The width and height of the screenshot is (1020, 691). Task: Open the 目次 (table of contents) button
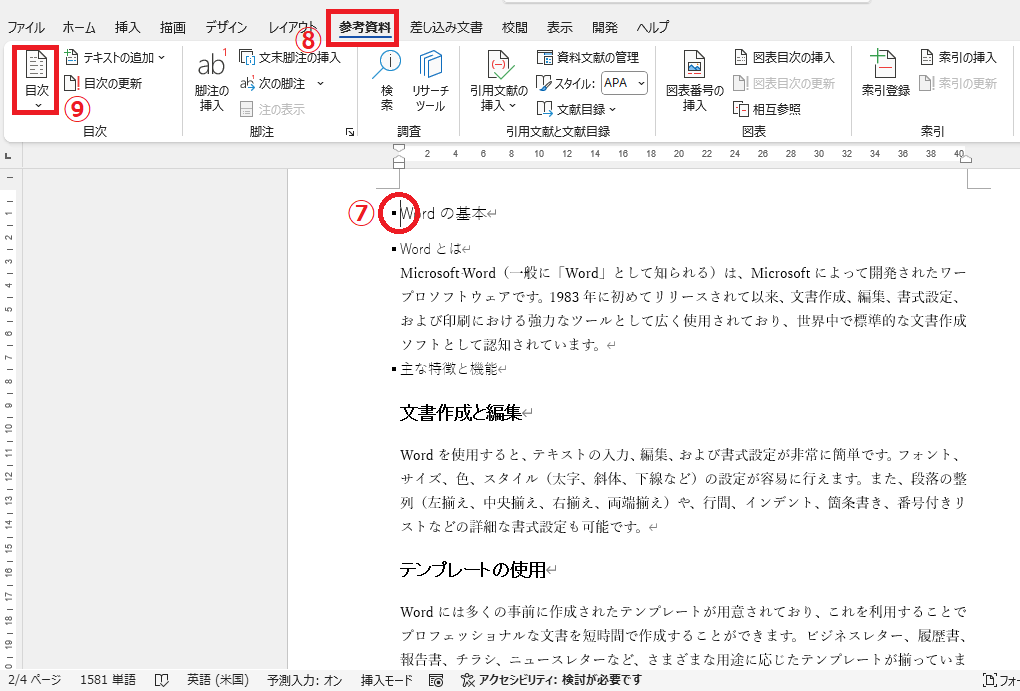pos(36,79)
